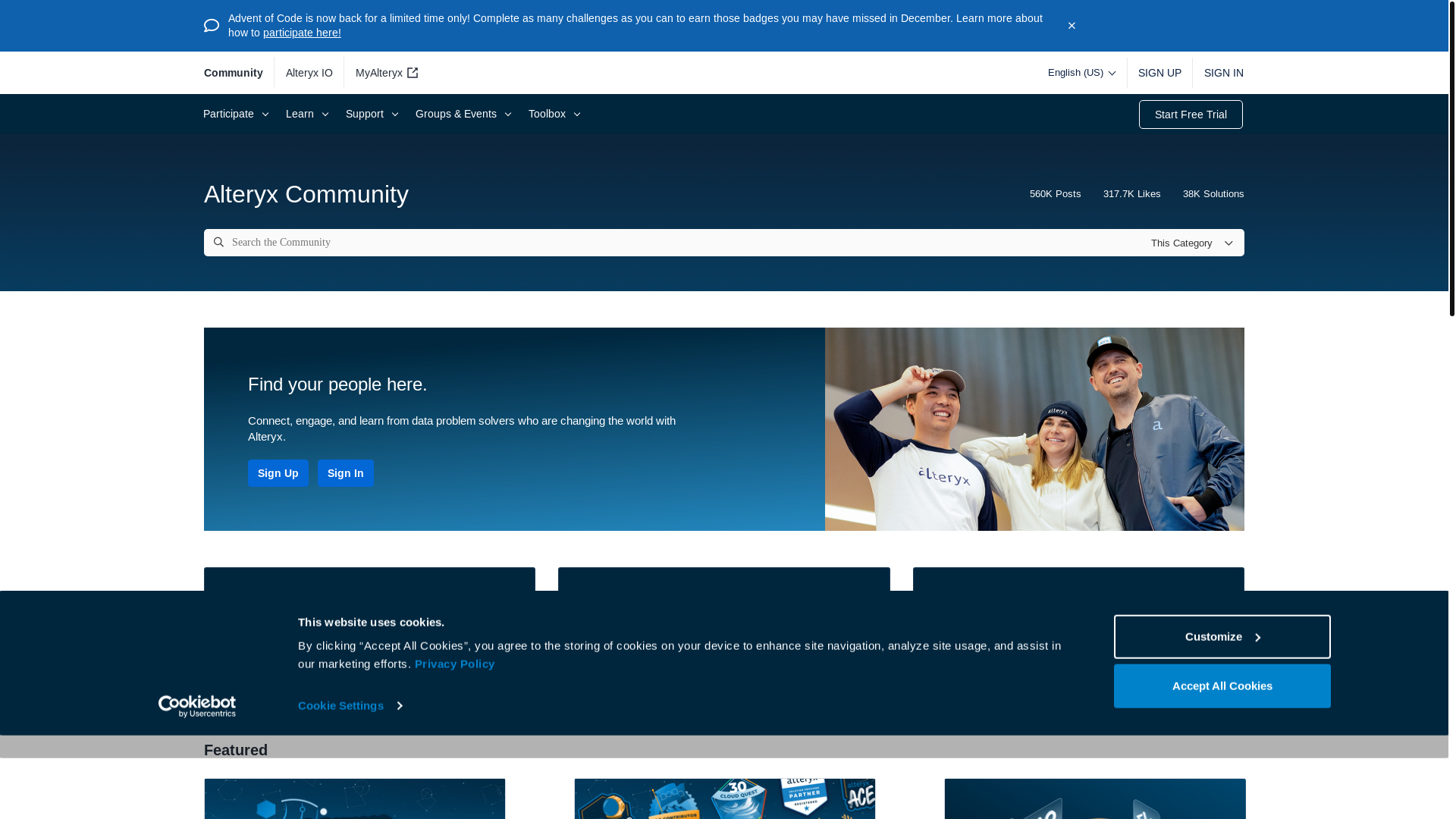Click the speech bubble announcement icon
Viewport: 1456px width, 819px height.
click(x=212, y=26)
